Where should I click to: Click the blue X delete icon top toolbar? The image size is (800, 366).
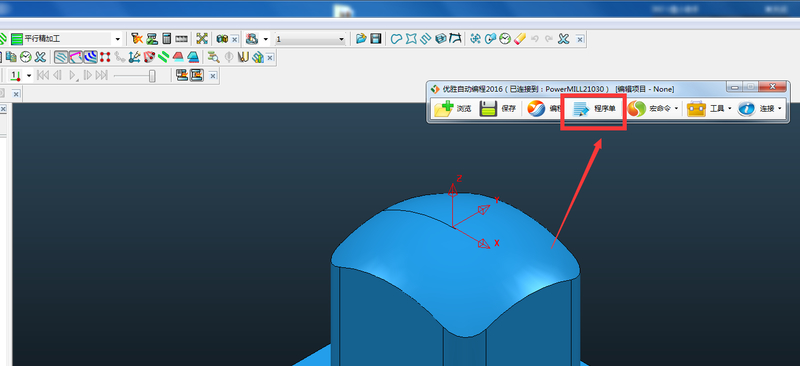click(563, 38)
